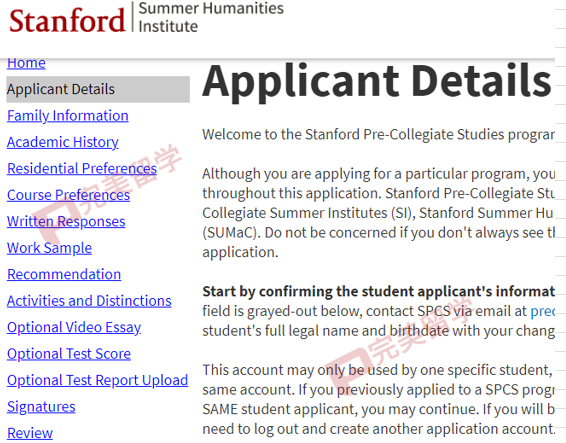Click the 'Start by confirming' bold text

point(379,291)
